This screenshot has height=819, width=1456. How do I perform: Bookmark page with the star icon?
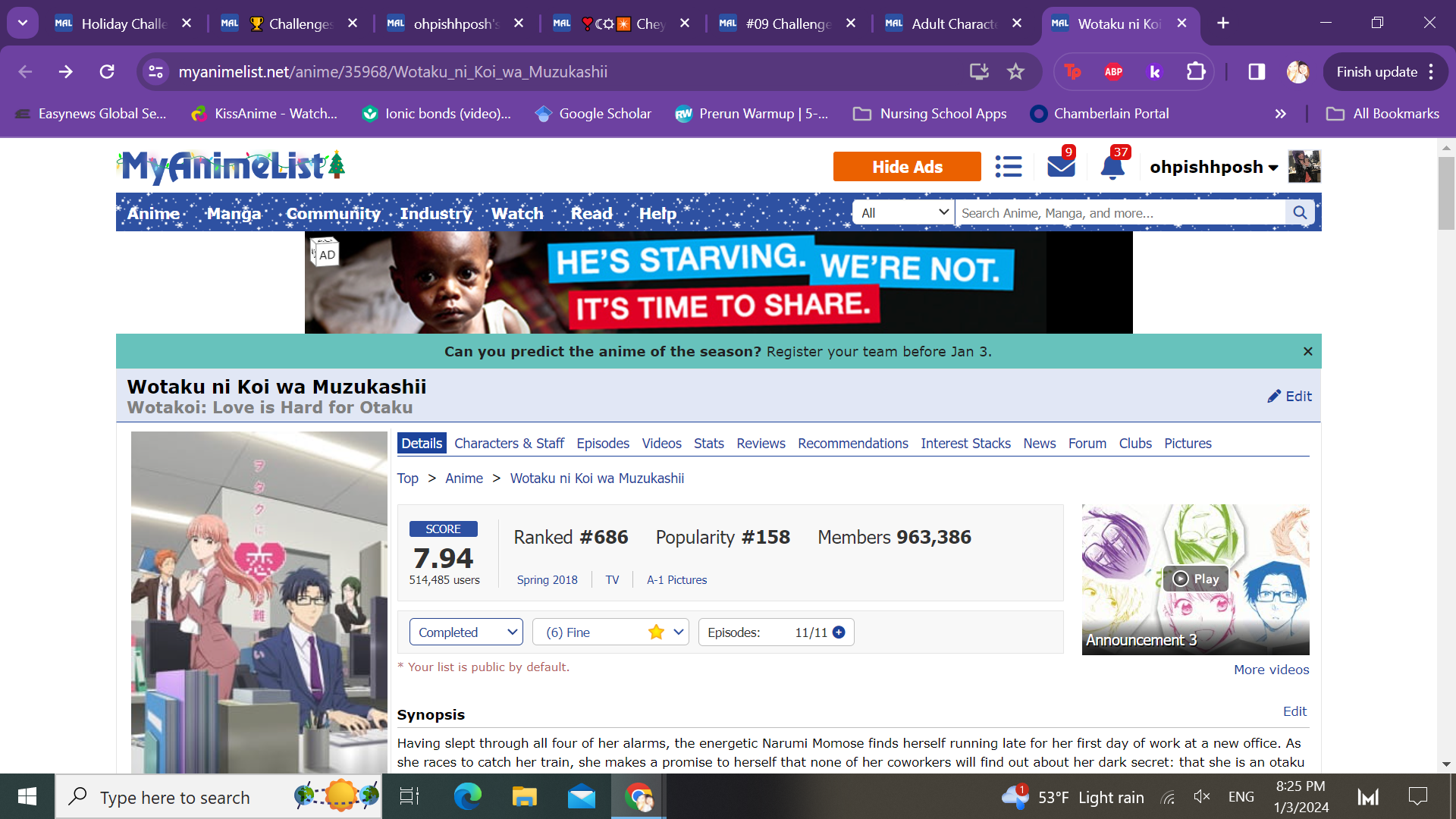(1015, 72)
